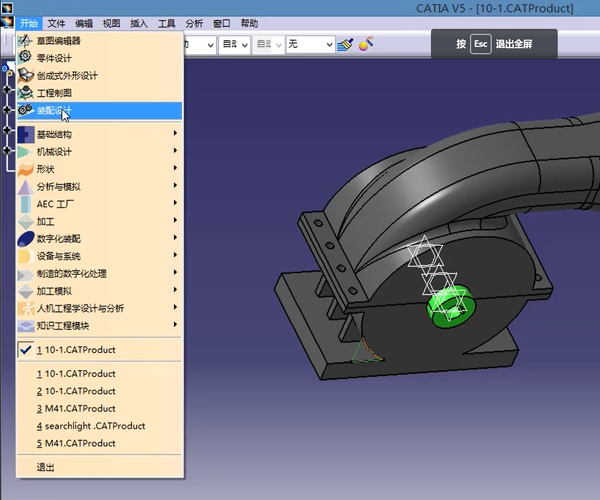The image size is (600, 500).
Task: Expand the third plus node in specification tree
Action: click(x=7, y=130)
